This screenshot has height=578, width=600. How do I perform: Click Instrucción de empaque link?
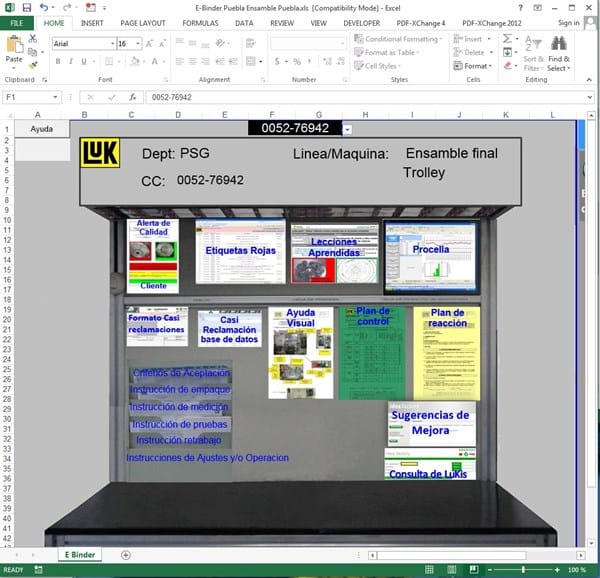[x=180, y=389]
